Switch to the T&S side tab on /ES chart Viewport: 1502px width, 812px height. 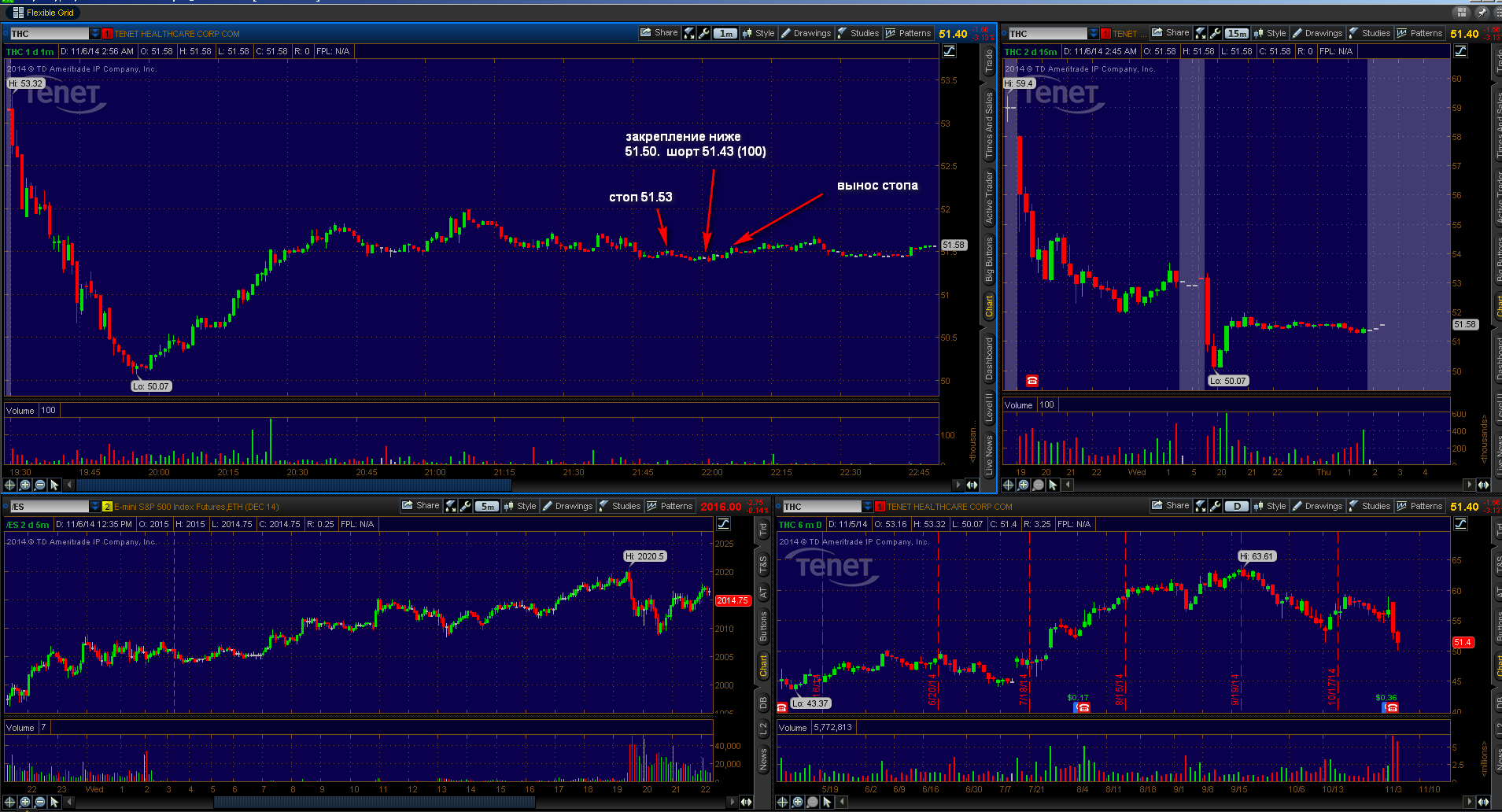click(763, 564)
